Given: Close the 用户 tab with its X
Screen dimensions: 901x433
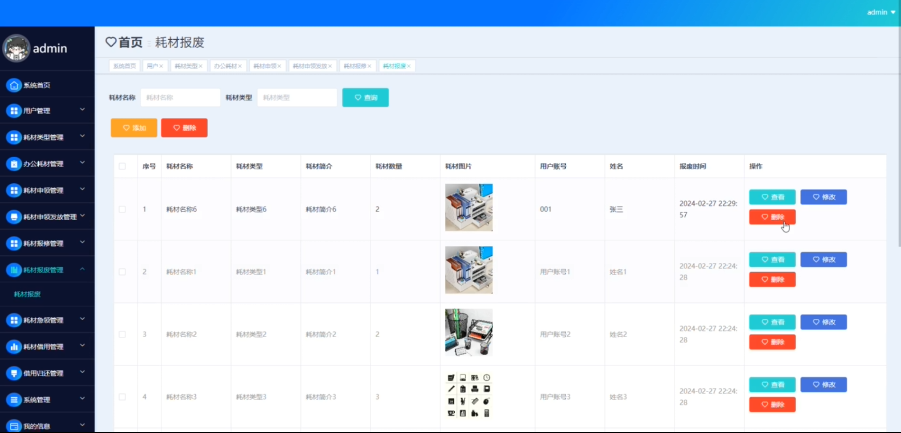Looking at the screenshot, I should (161, 66).
